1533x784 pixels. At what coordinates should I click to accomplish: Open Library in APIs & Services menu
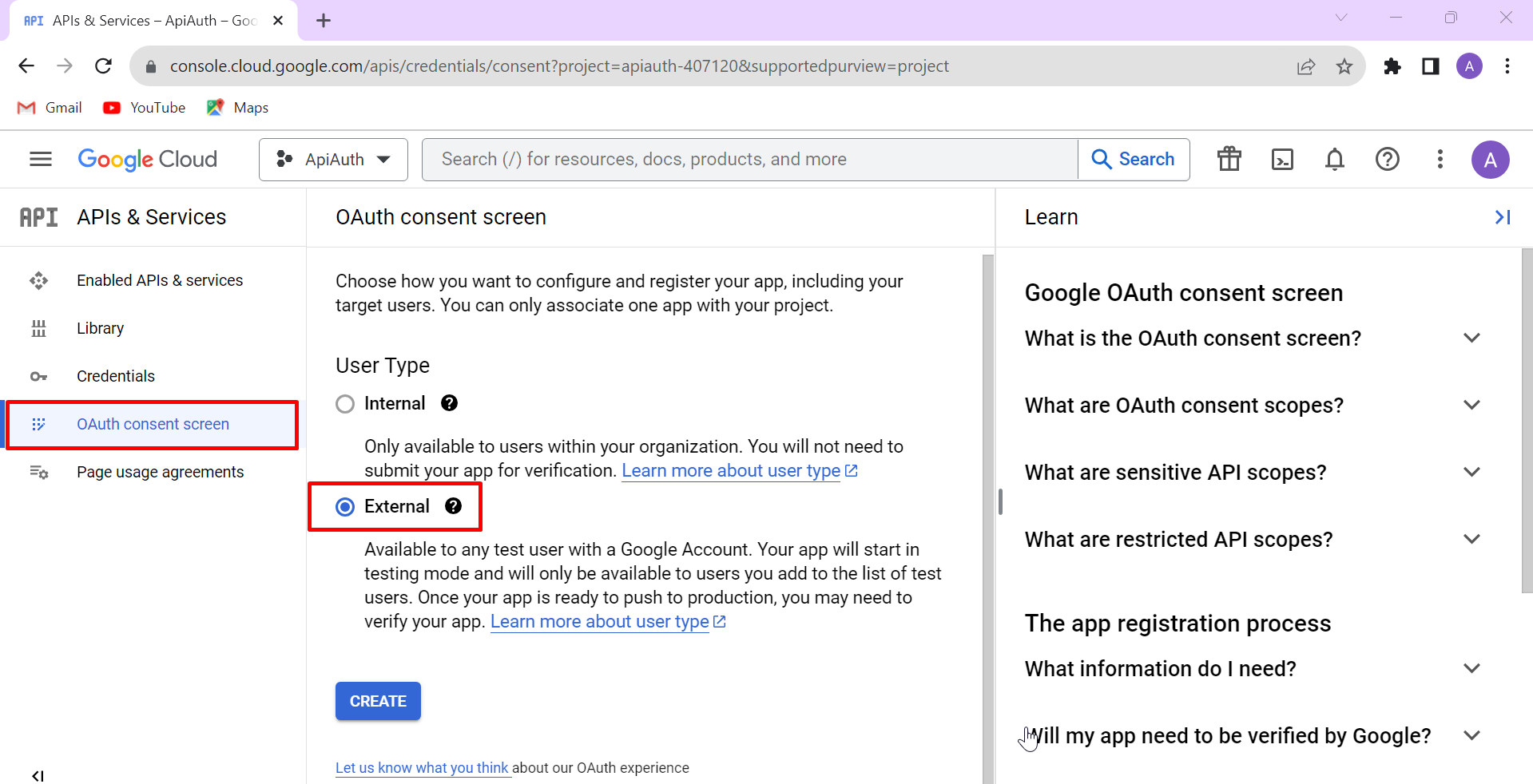[100, 328]
